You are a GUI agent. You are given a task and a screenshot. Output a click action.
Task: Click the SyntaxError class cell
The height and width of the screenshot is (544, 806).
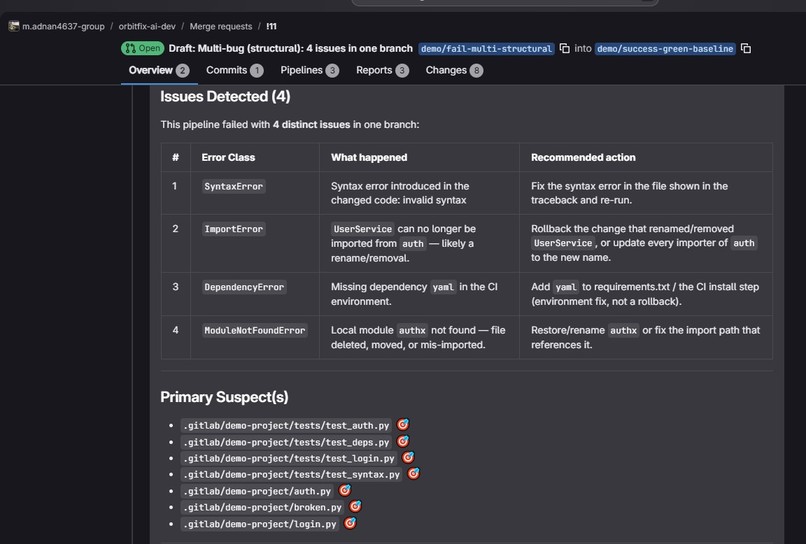(x=233, y=187)
